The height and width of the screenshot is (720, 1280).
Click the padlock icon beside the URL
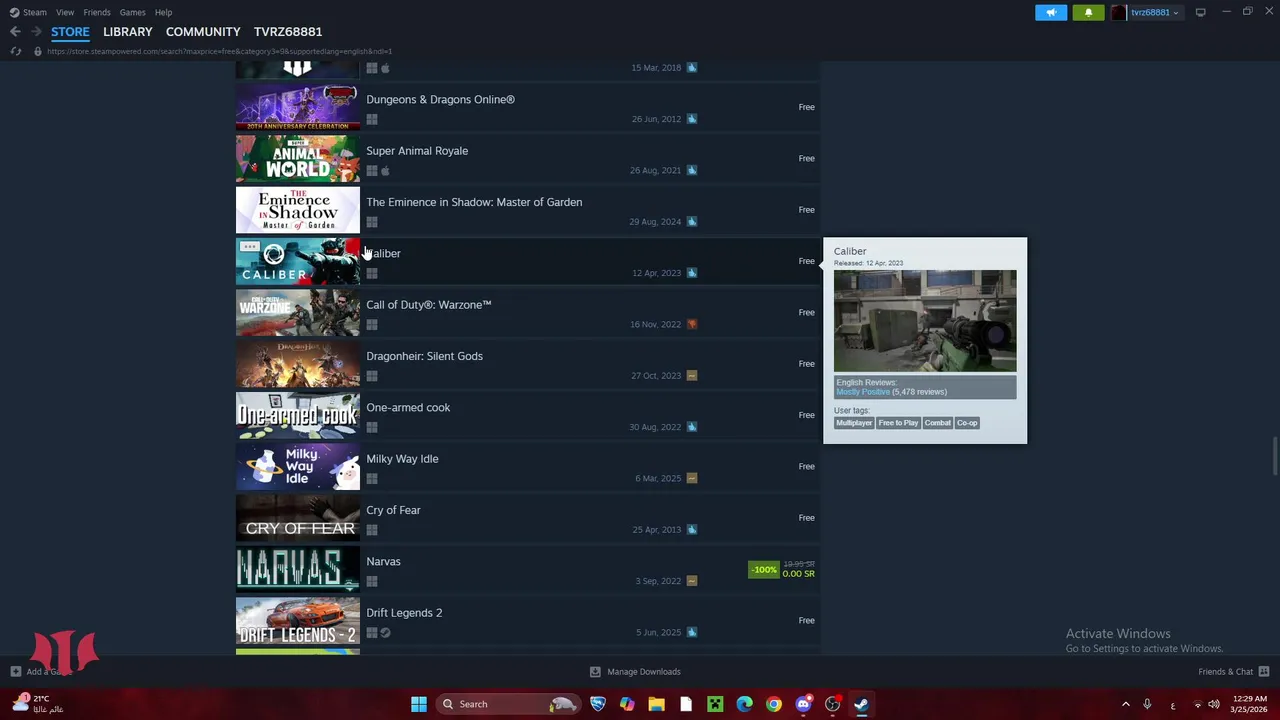click(x=37, y=51)
